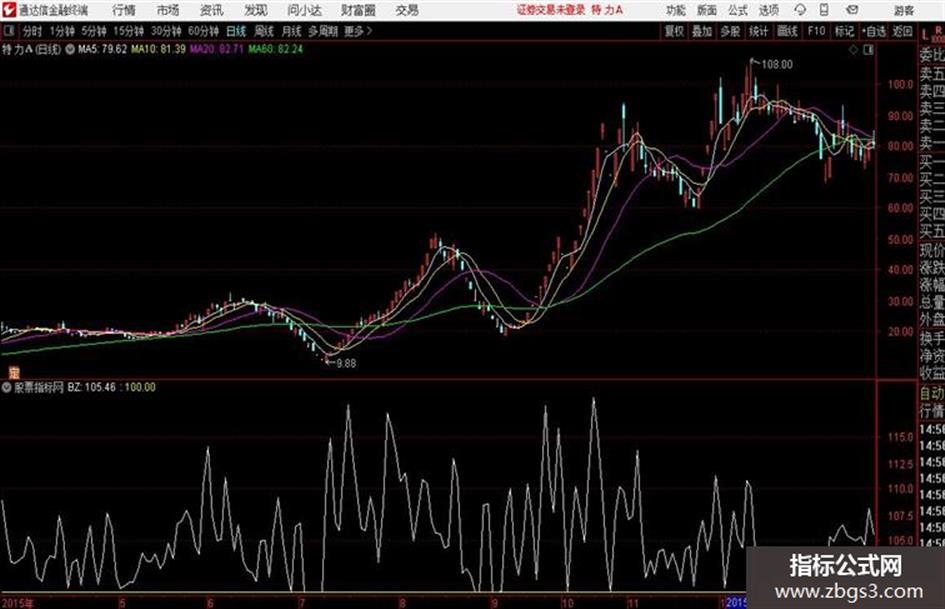This screenshot has height=609, width=945.
Task: Open the mail envelope icon
Action: click(x=852, y=10)
